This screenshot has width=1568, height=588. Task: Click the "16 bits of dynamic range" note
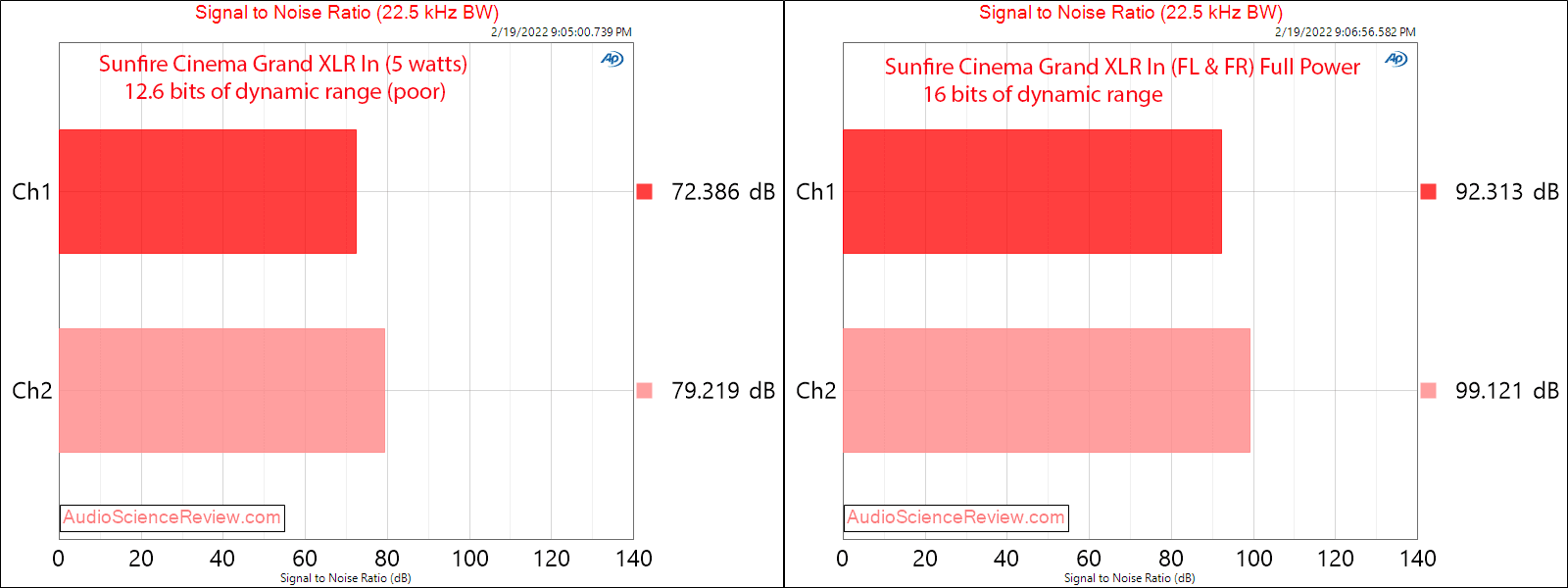(1044, 94)
